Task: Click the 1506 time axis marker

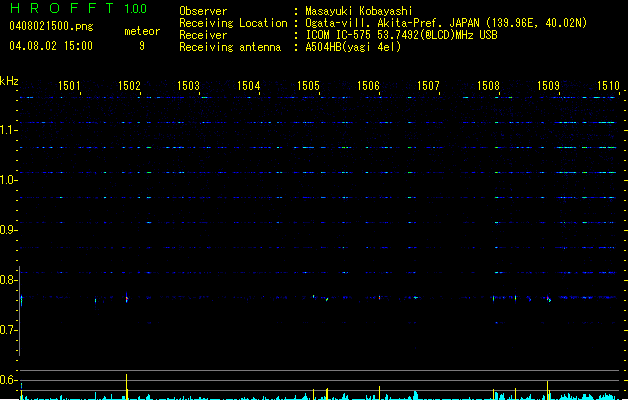Action: point(368,86)
